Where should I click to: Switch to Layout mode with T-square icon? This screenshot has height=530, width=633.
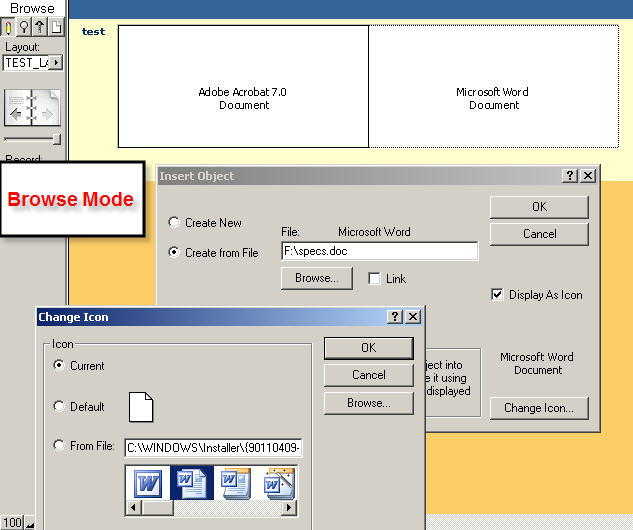click(x=40, y=27)
